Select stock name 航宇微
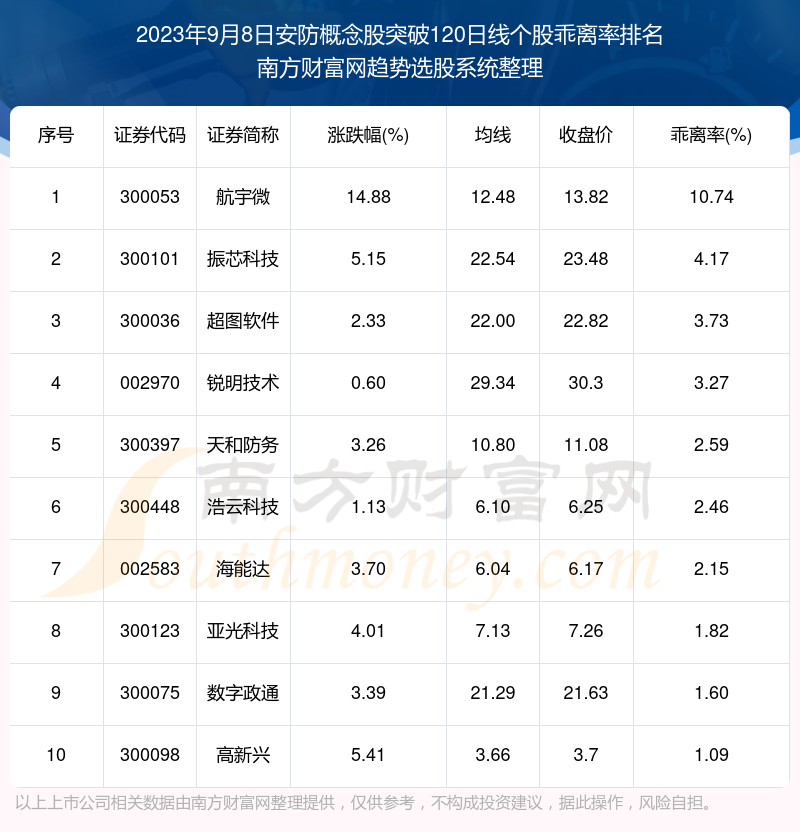 coord(243,197)
